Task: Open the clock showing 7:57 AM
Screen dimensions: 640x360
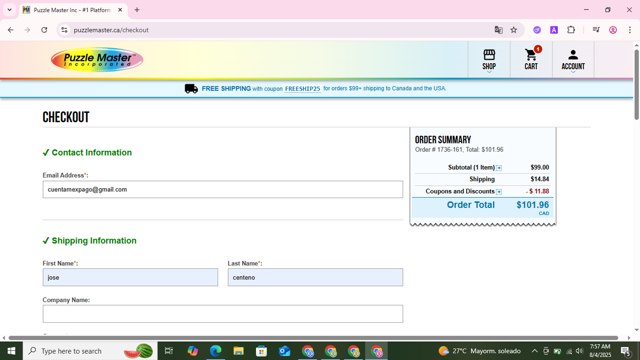Action: tap(600, 351)
